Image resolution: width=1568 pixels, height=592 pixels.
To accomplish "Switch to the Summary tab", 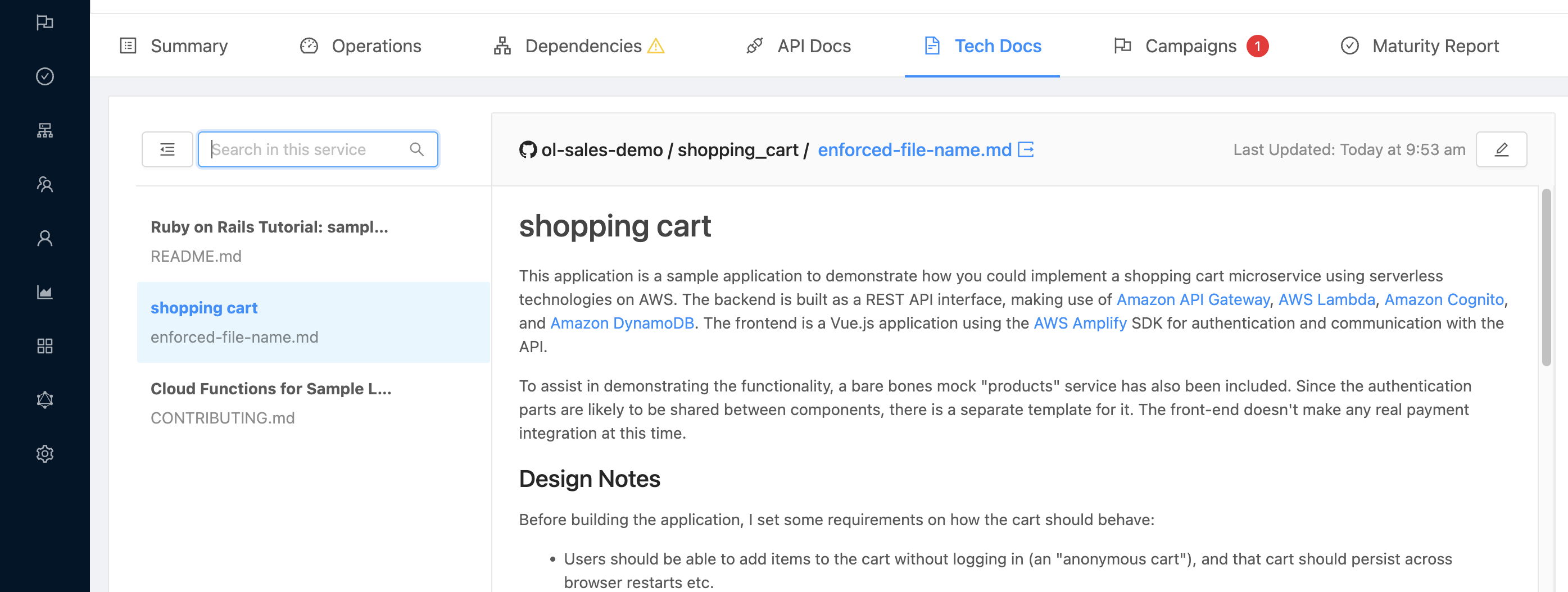I will [174, 45].
